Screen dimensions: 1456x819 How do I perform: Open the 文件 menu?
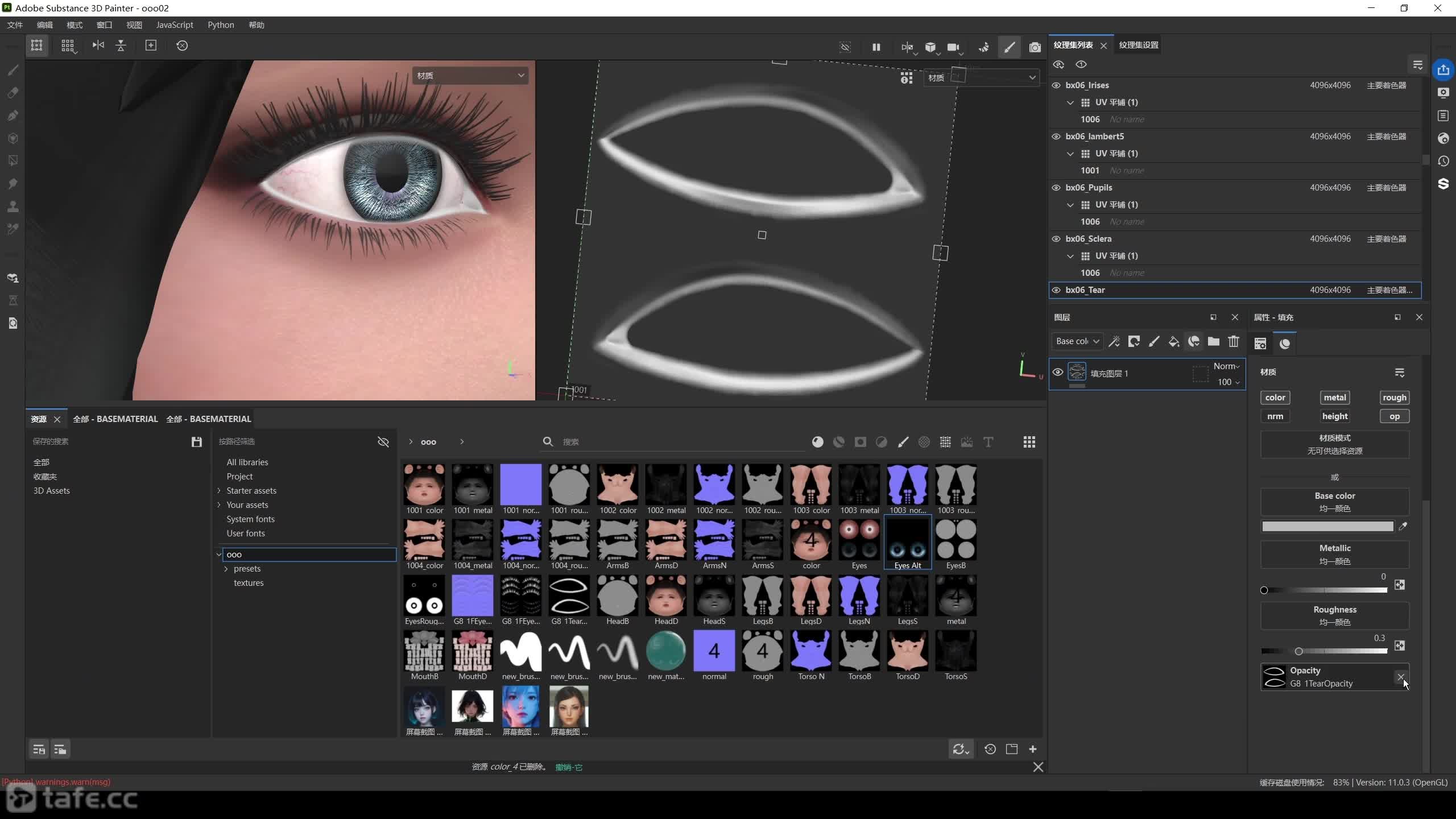(15, 25)
